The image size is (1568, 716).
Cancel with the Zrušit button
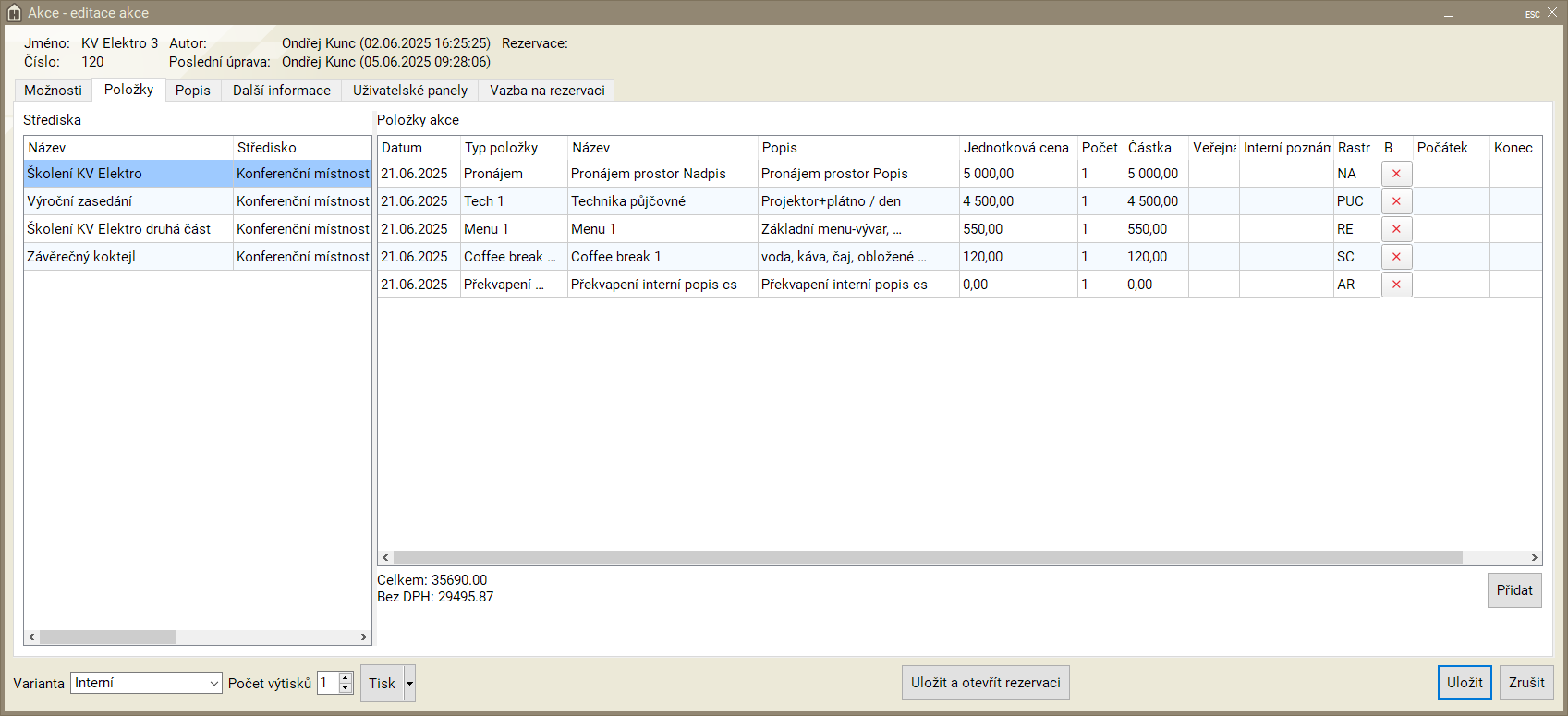(x=1525, y=683)
